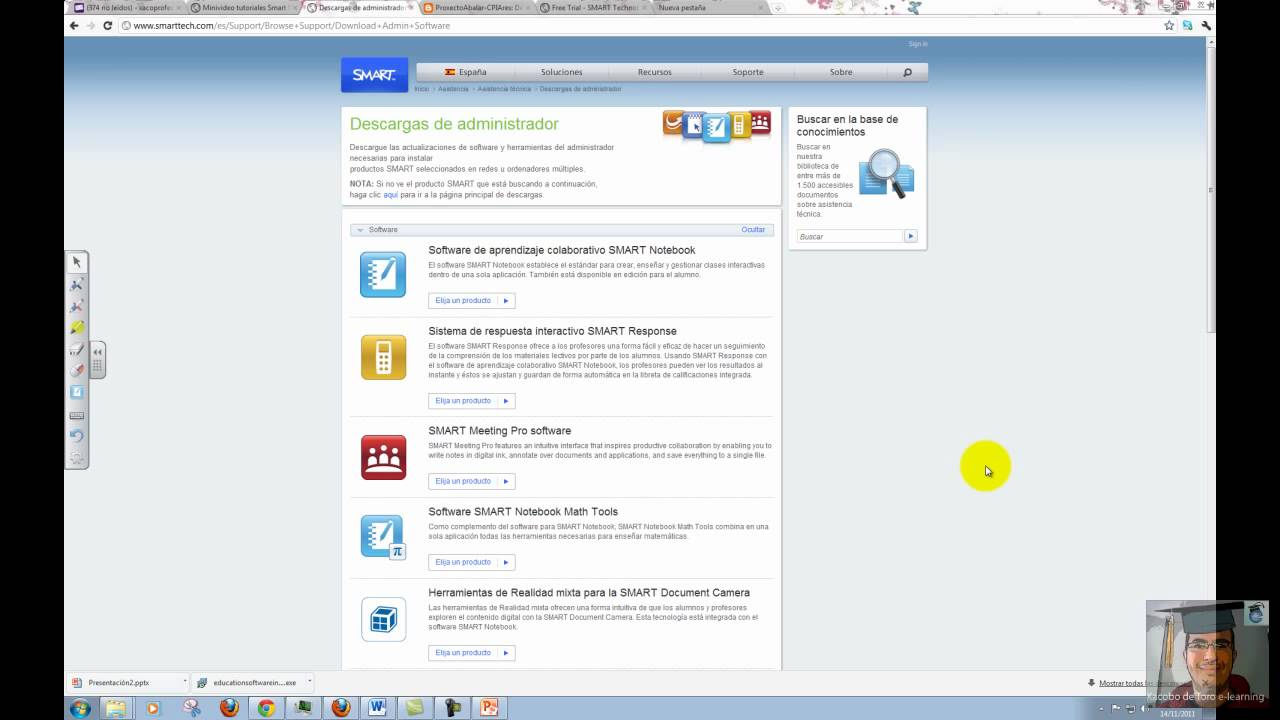The image size is (1280, 720).
Task: Click the Ocultar link in Software header
Action: tap(753, 230)
